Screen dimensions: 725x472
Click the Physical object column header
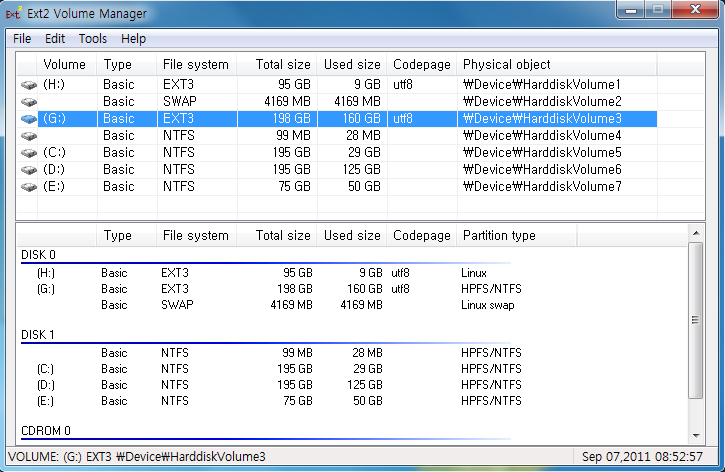pos(557,64)
